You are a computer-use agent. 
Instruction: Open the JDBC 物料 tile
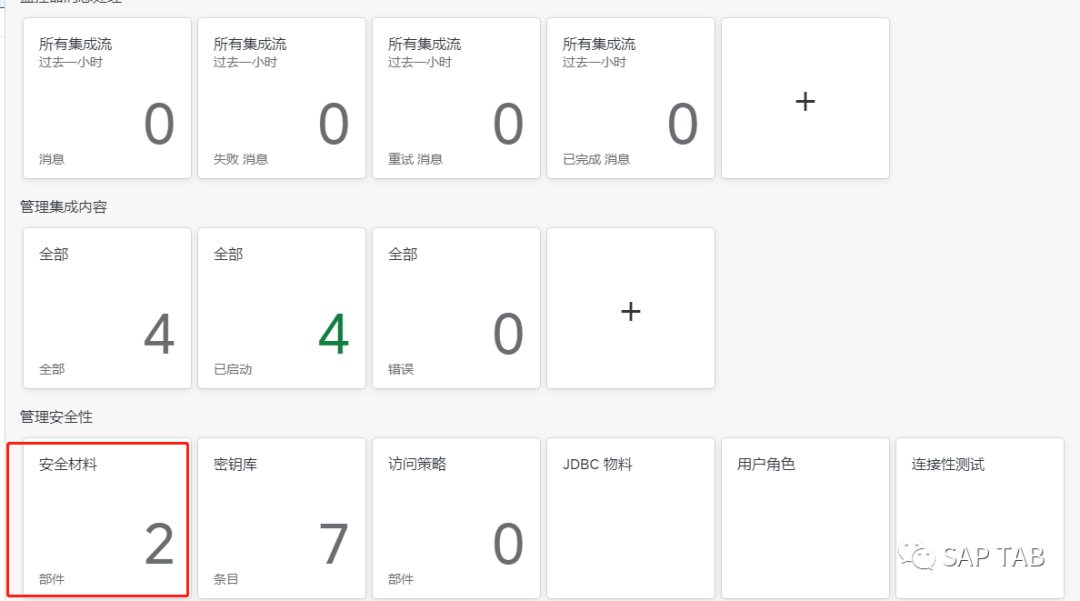[x=631, y=518]
